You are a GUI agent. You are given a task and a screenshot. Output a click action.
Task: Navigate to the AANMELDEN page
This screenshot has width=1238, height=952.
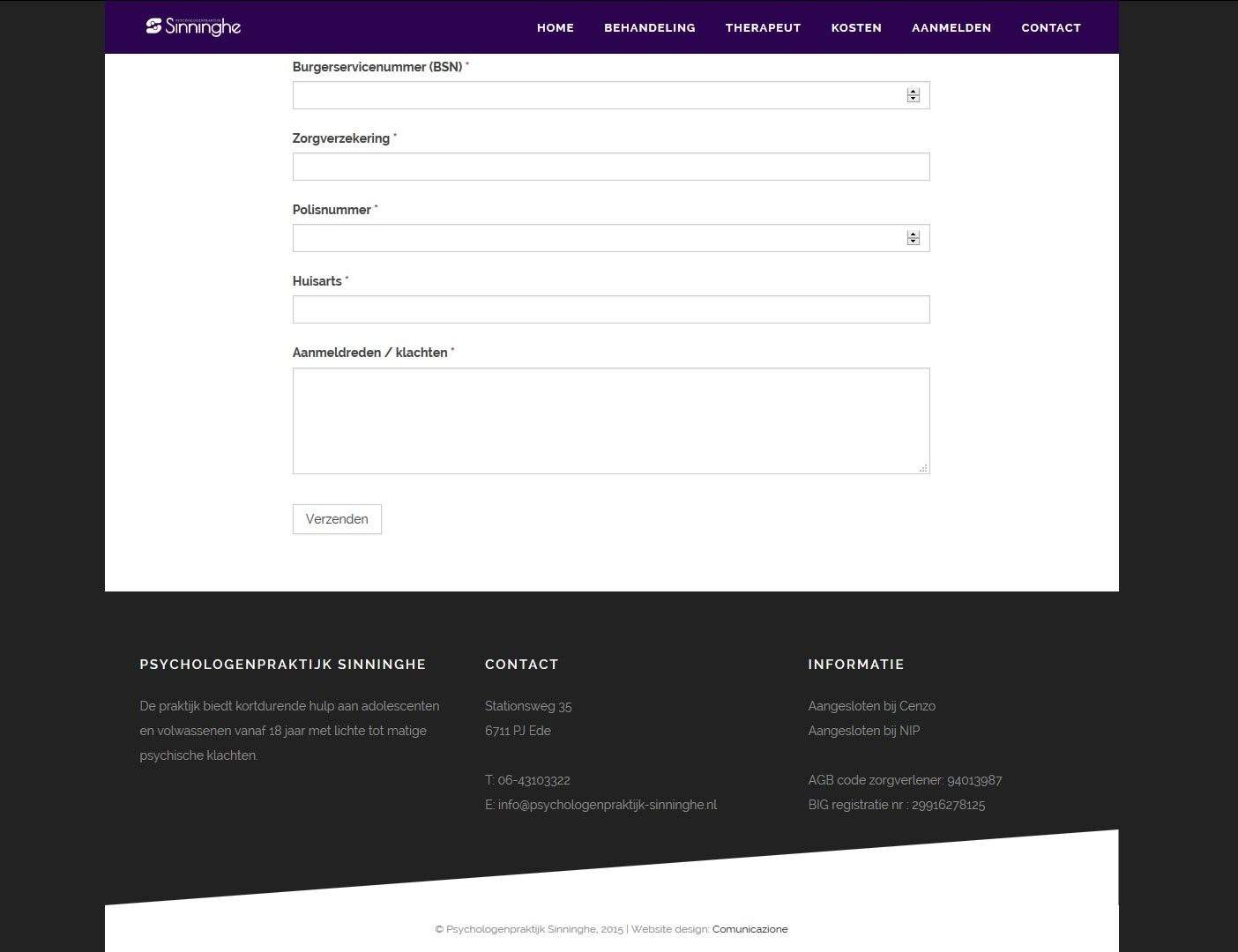pos(951,27)
